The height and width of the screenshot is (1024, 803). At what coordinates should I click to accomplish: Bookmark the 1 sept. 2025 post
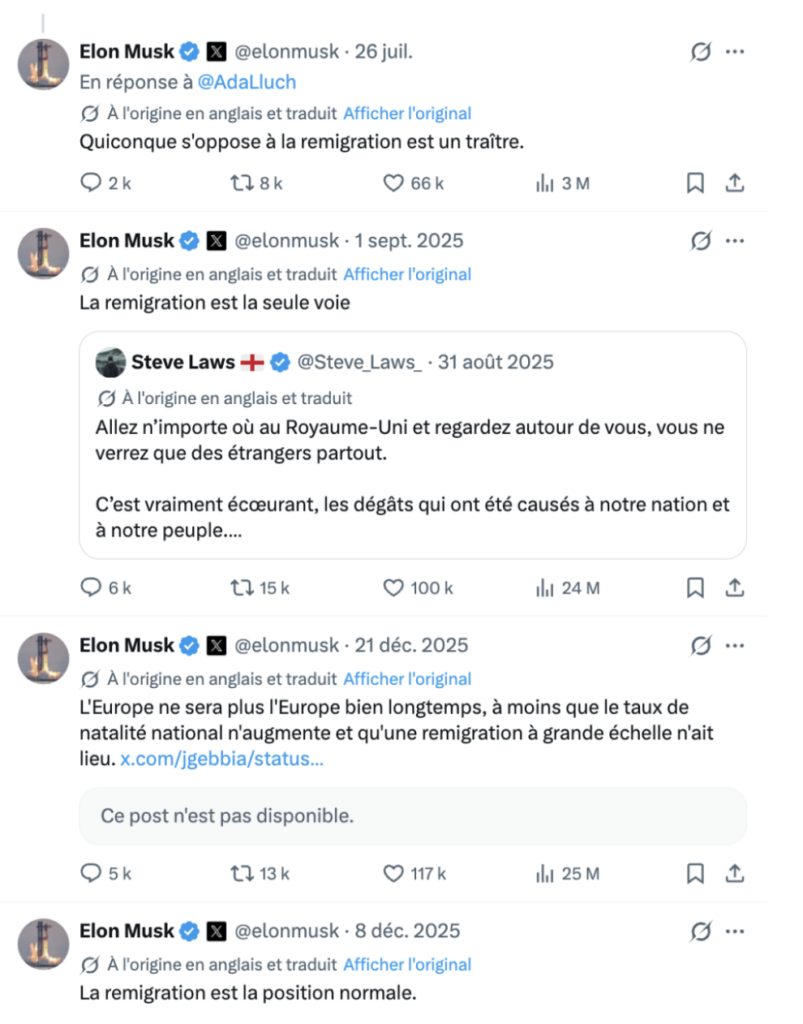695,588
